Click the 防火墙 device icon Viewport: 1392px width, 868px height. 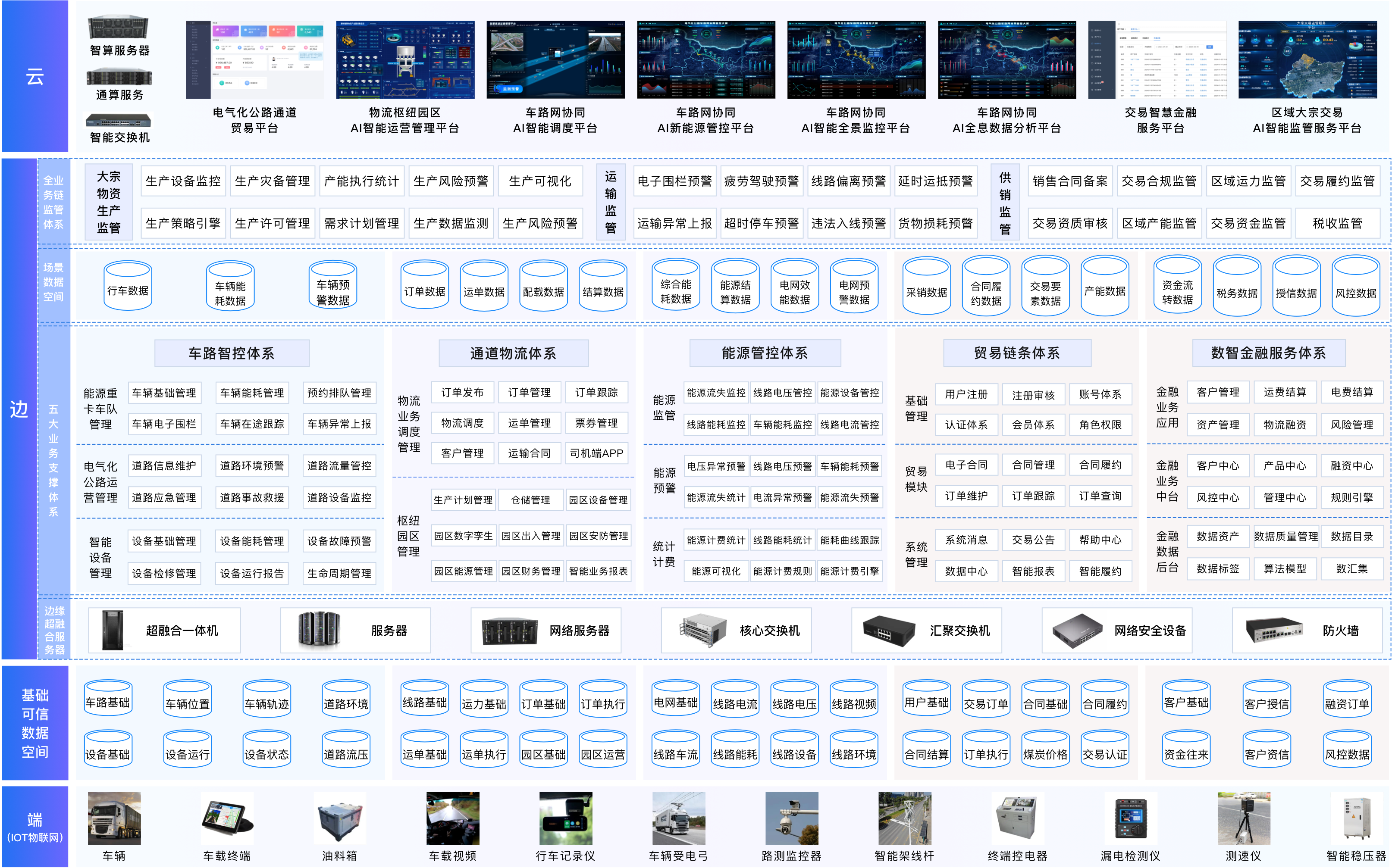pyautogui.click(x=1274, y=631)
